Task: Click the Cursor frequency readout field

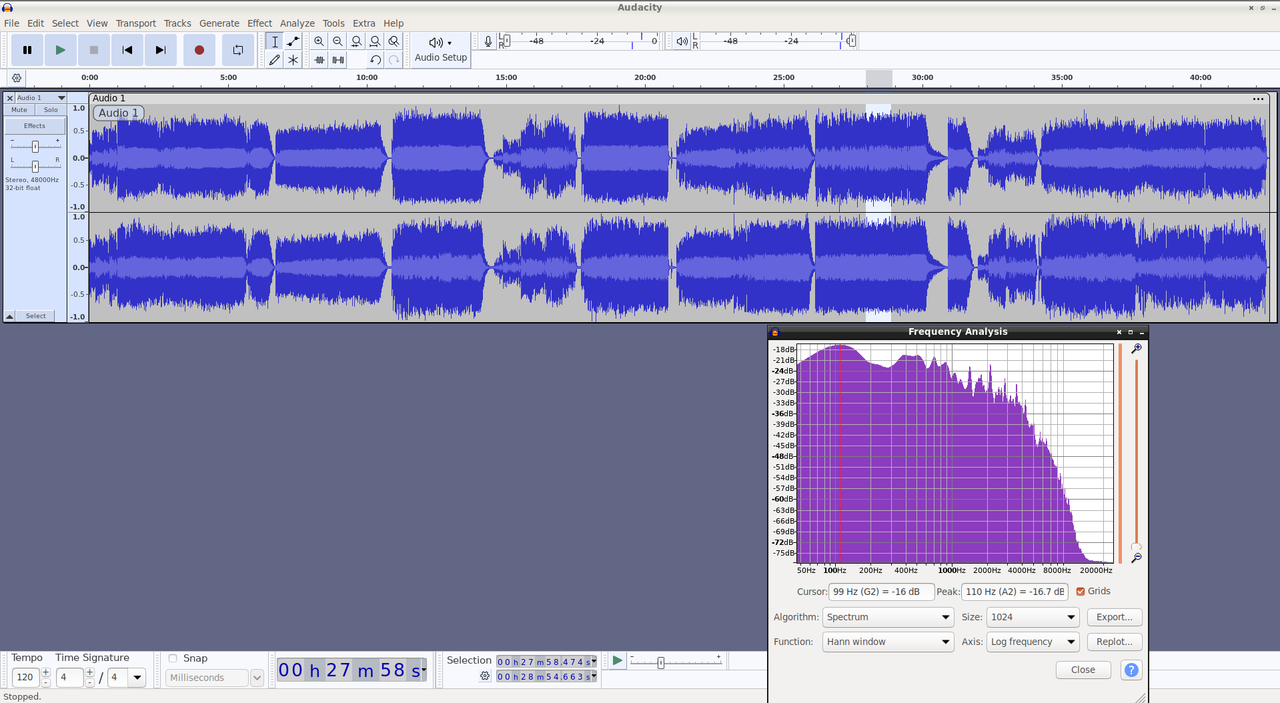Action: (881, 592)
